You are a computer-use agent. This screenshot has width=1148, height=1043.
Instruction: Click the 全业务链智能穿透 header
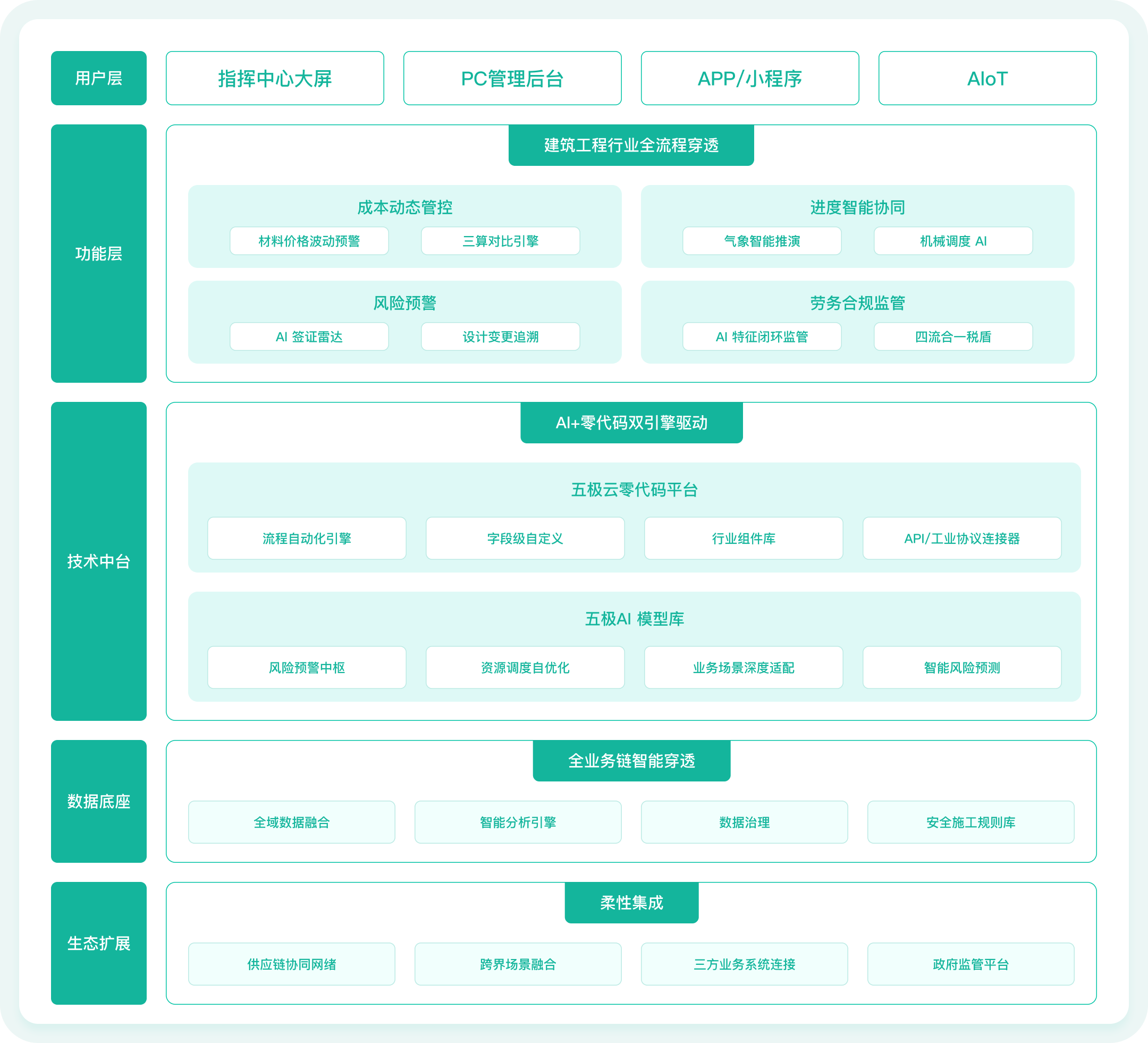(631, 761)
